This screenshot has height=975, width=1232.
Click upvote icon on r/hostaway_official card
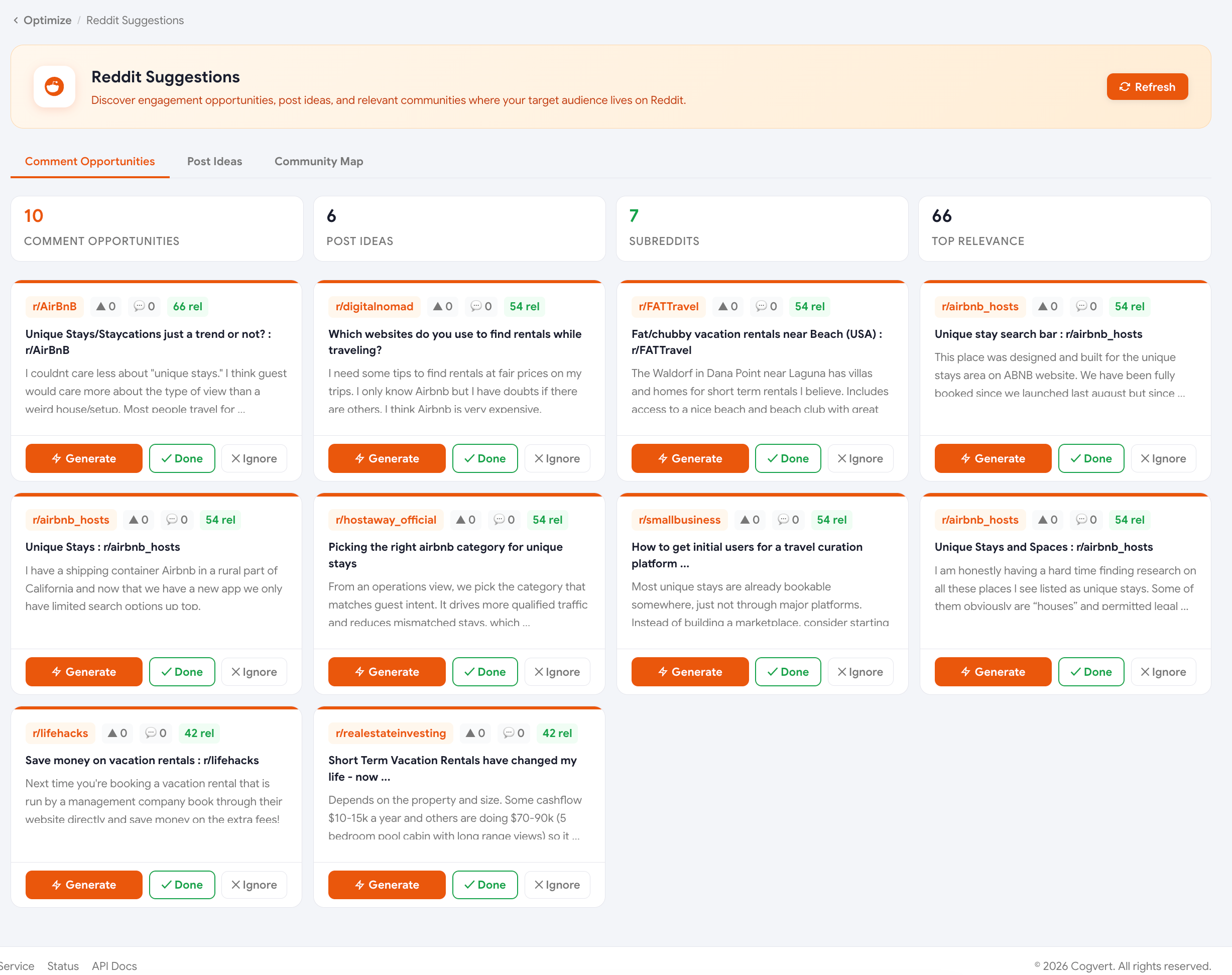(461, 520)
